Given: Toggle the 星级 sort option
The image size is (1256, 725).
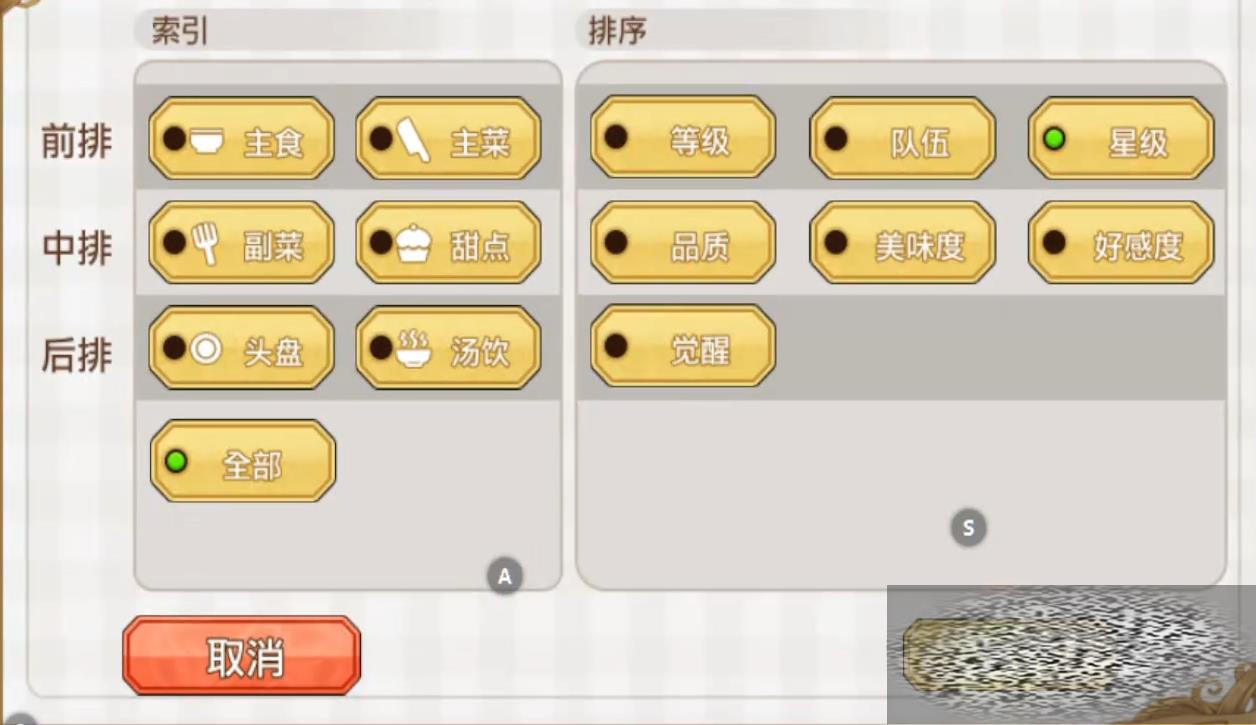Looking at the screenshot, I should tap(1121, 139).
